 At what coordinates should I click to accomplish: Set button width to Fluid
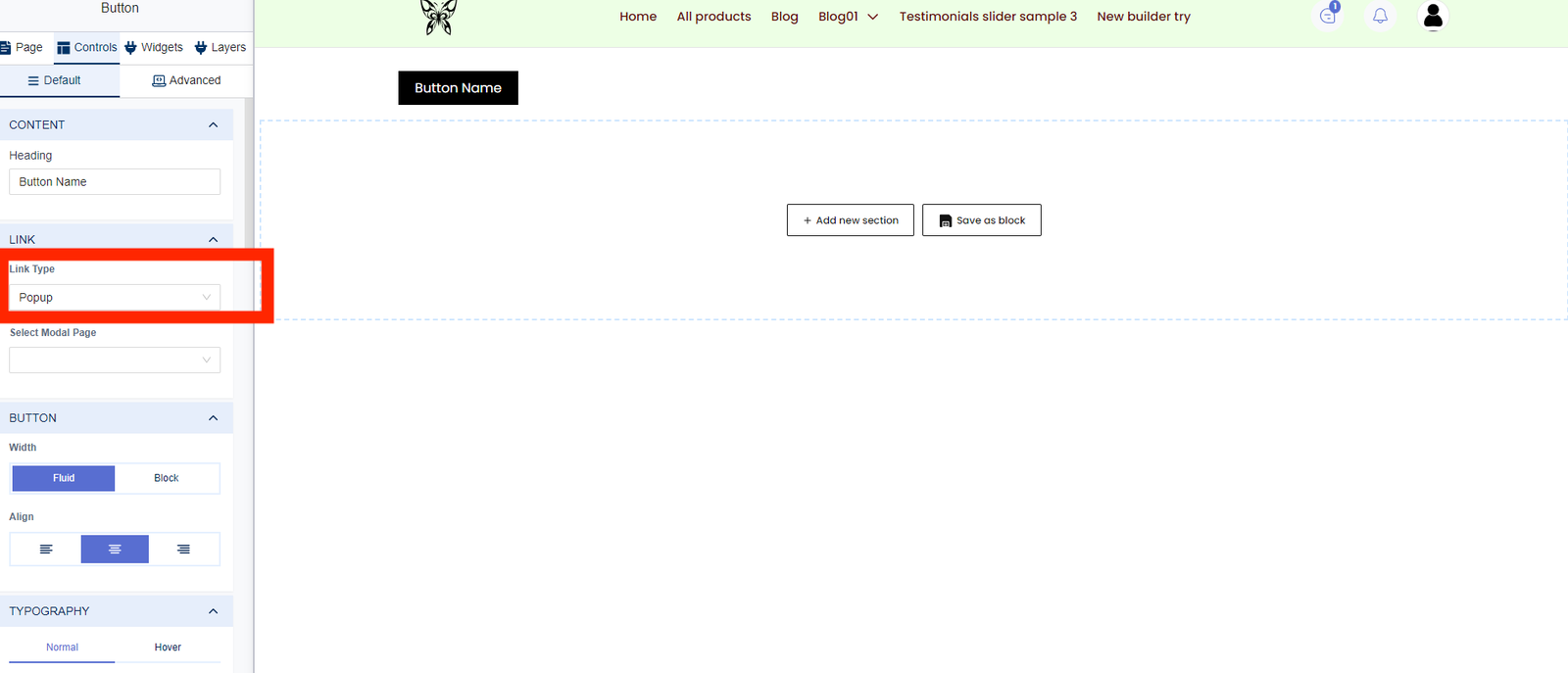coord(64,478)
